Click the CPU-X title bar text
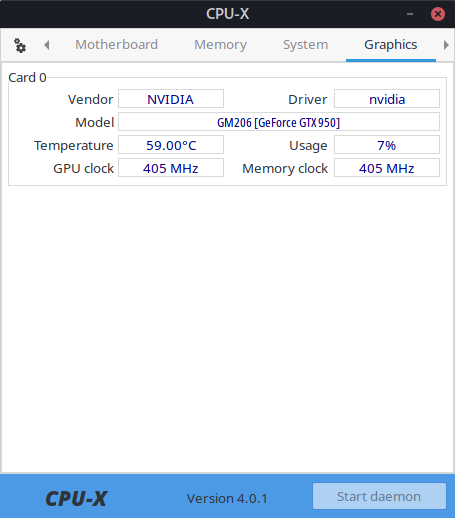455x518 pixels. click(x=228, y=14)
